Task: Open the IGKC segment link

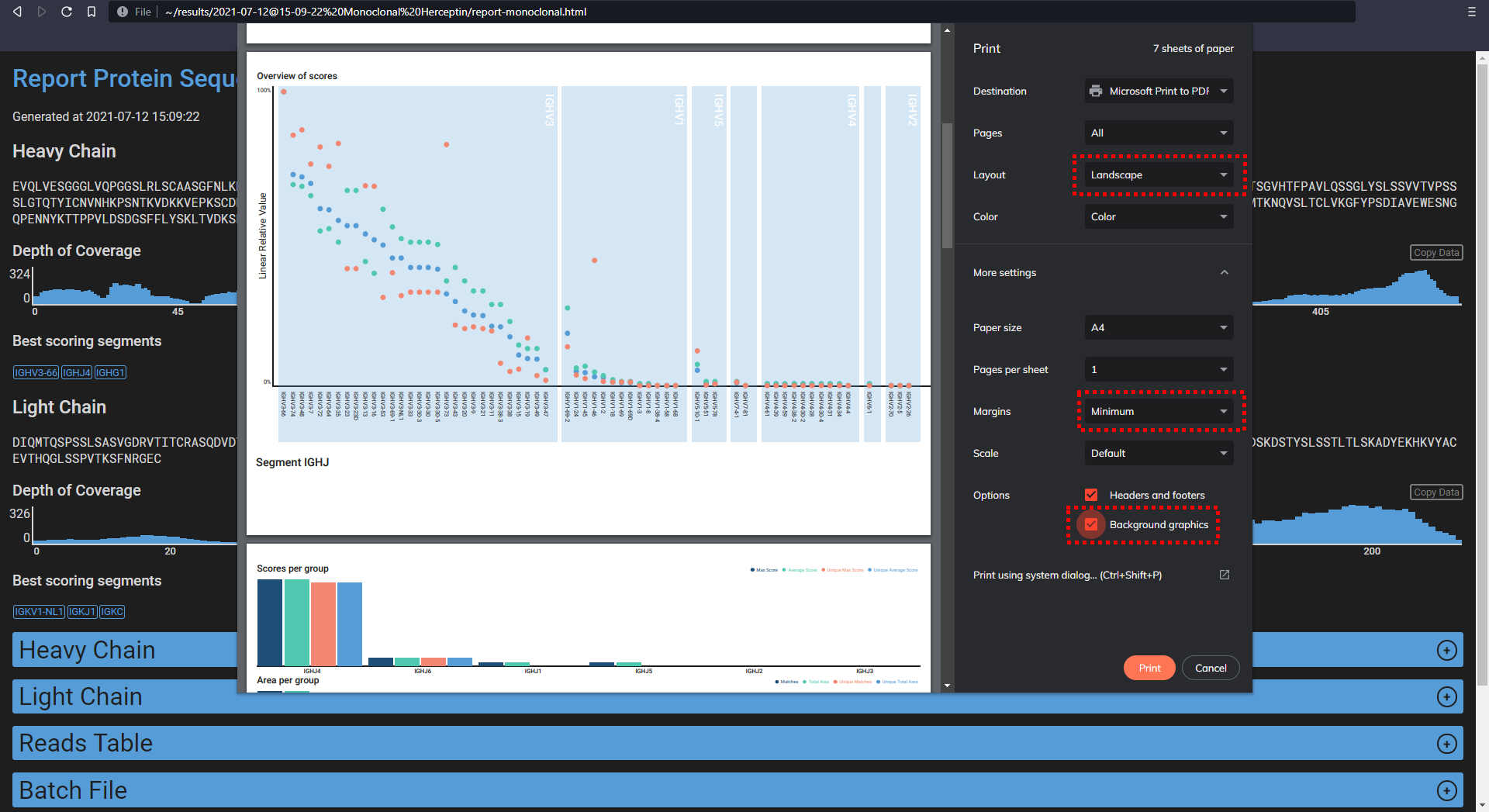Action: click(112, 612)
